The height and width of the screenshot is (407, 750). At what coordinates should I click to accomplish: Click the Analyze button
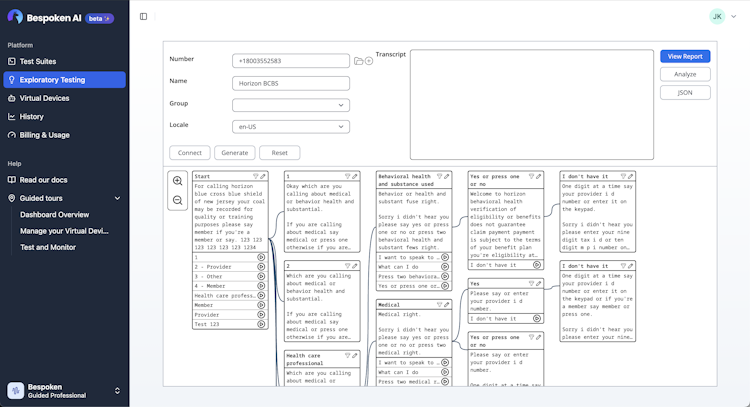click(x=685, y=74)
